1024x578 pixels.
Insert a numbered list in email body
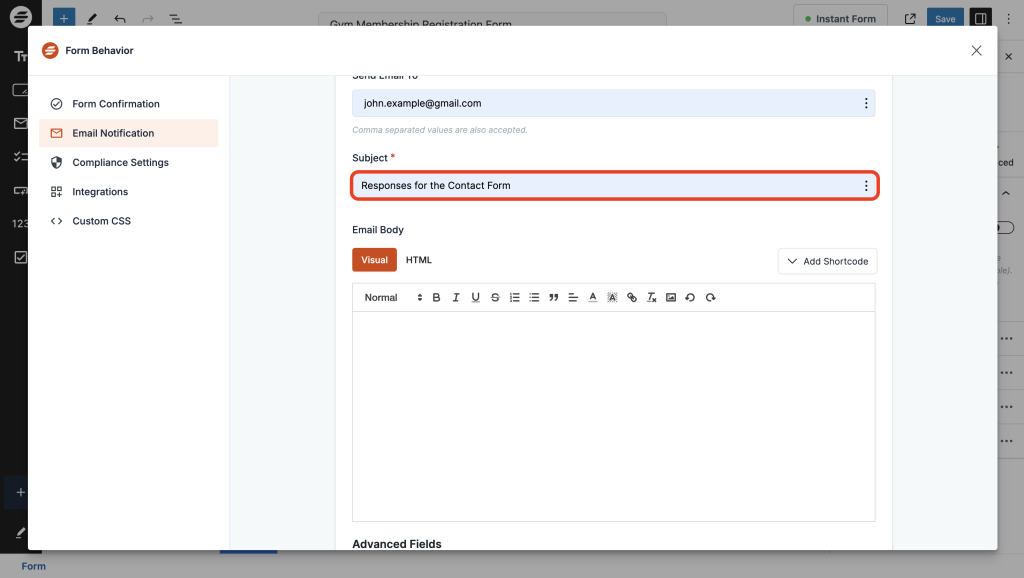click(515, 298)
